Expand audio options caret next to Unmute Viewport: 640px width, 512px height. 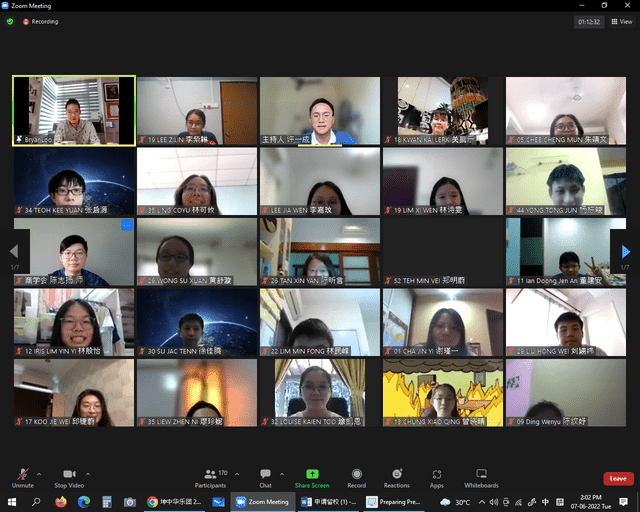(x=39, y=474)
